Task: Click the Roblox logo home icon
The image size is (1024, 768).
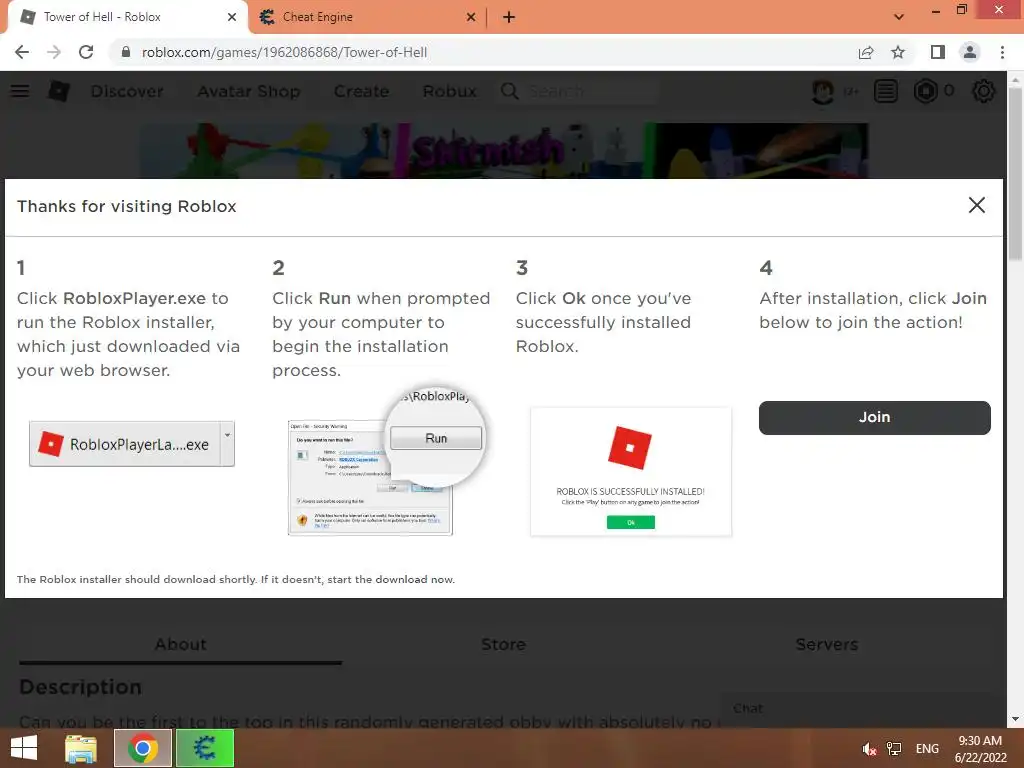Action: click(x=59, y=91)
